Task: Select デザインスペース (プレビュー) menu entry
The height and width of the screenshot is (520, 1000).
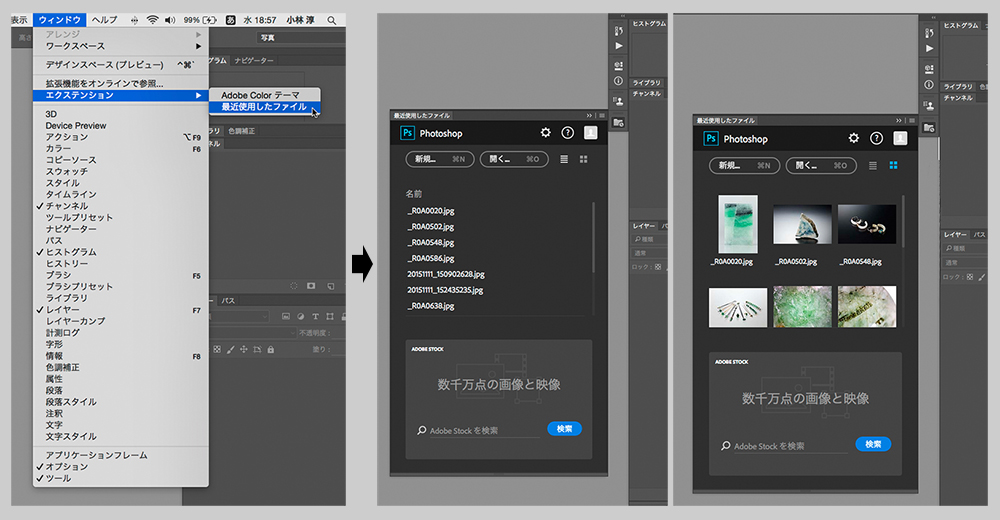Action: (x=120, y=64)
